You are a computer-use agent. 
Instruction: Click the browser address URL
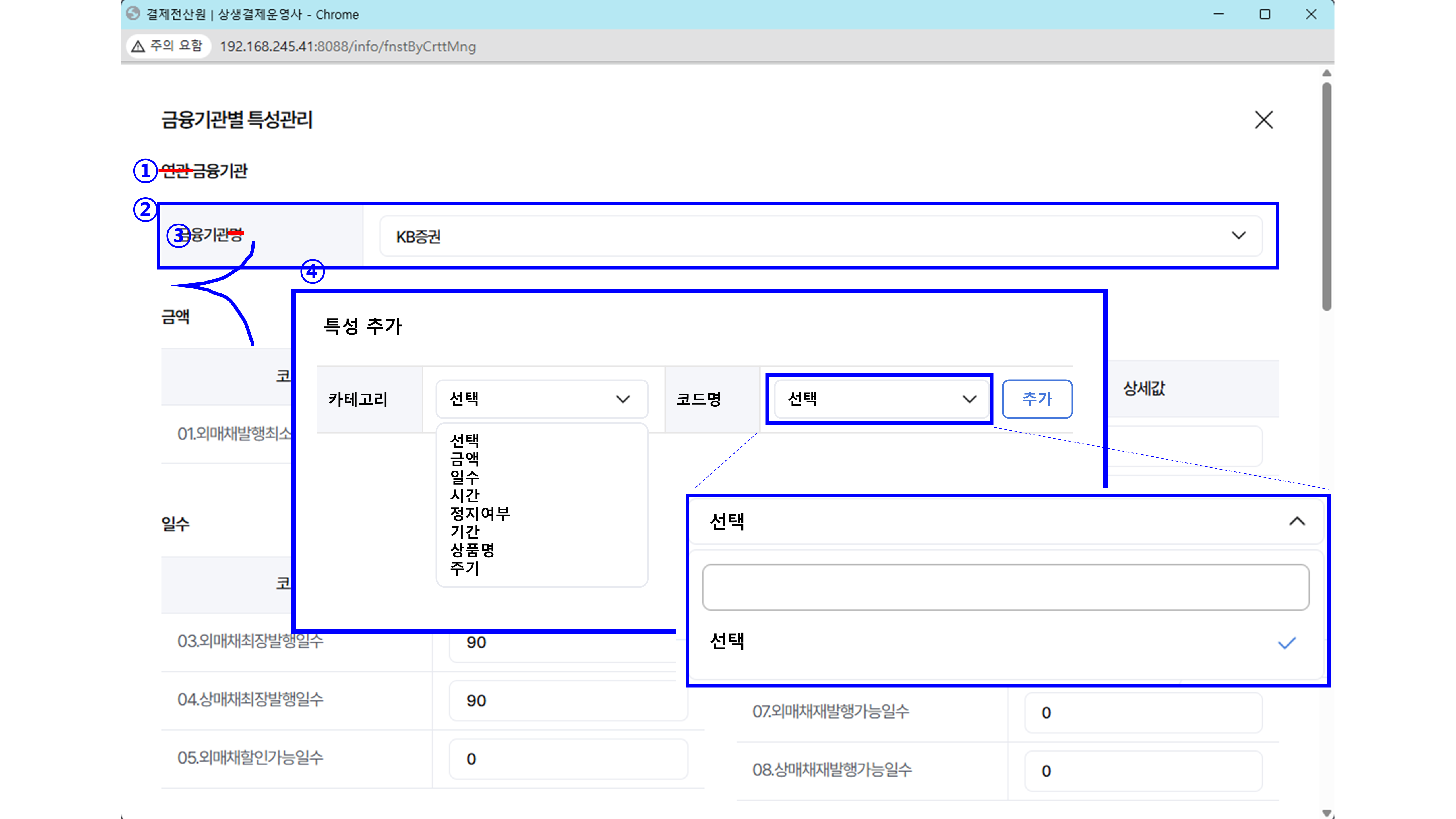point(348,46)
